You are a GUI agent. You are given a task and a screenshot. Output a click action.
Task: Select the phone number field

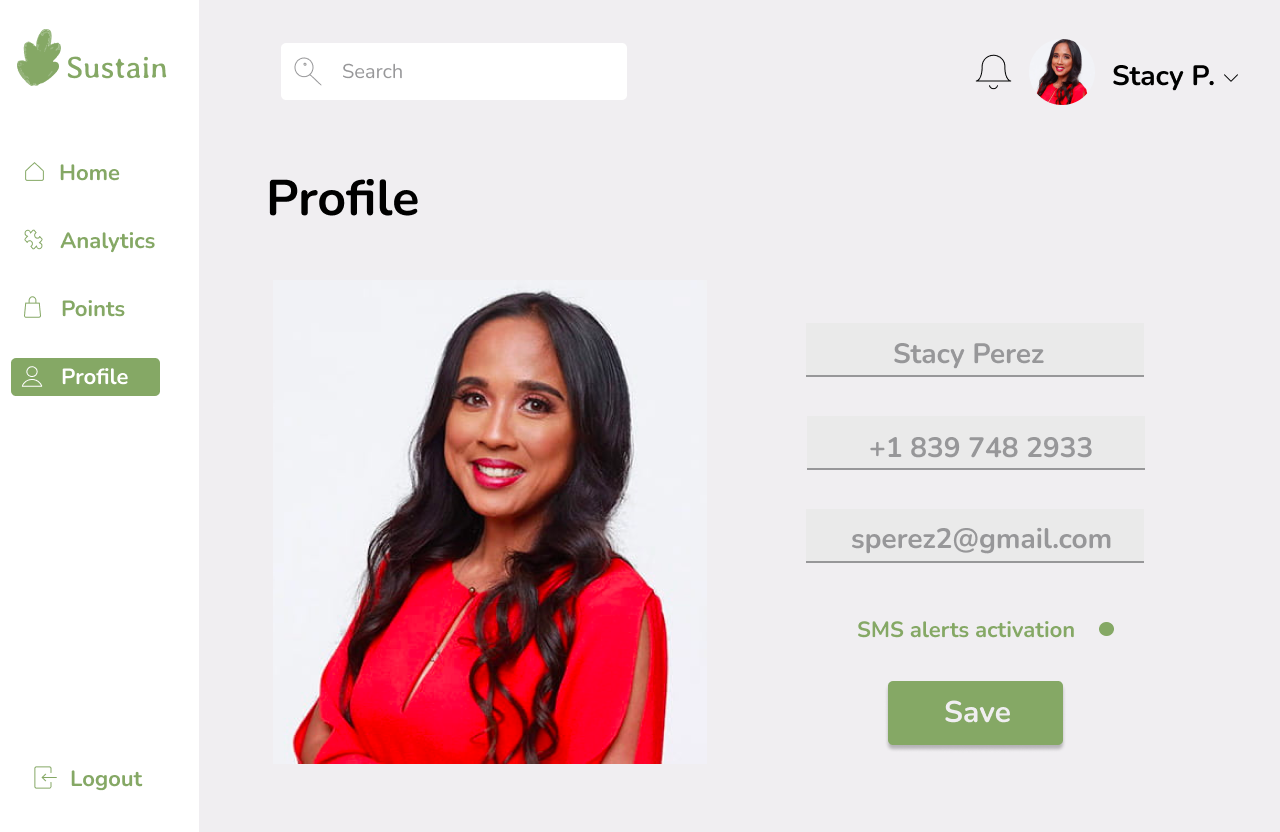976,443
